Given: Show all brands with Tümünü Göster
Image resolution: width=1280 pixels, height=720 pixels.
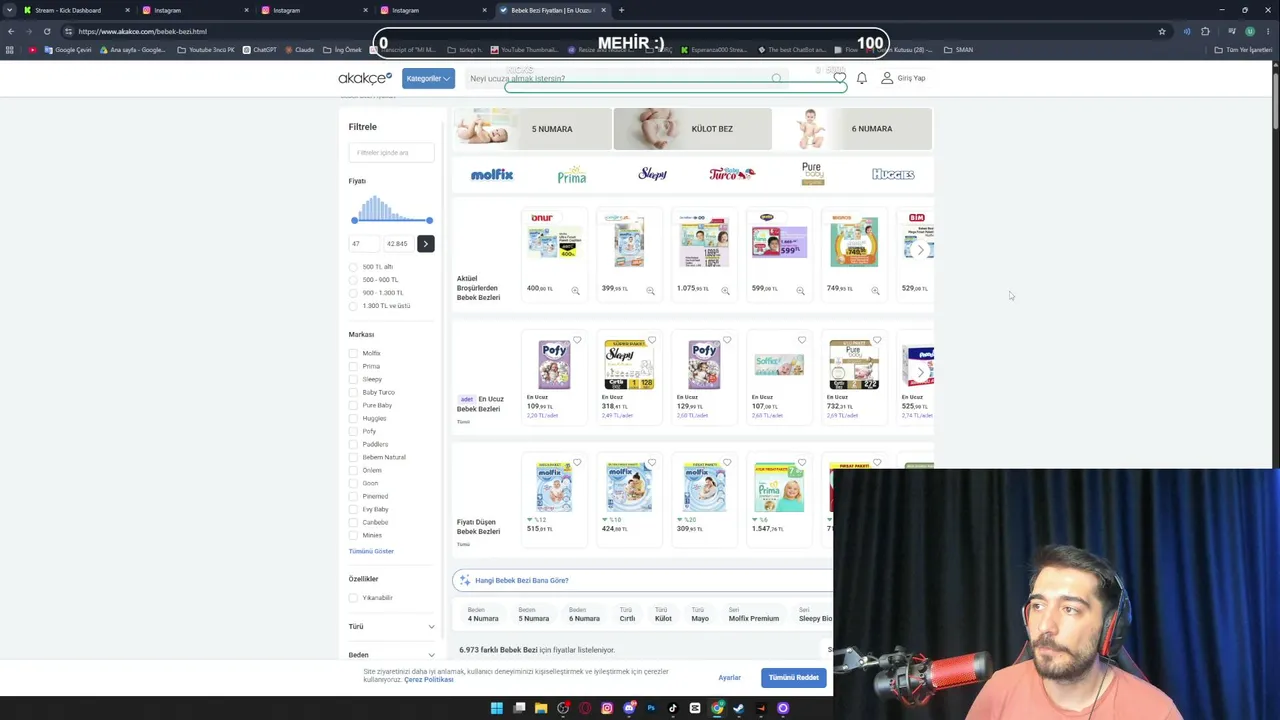Looking at the screenshot, I should [x=371, y=551].
